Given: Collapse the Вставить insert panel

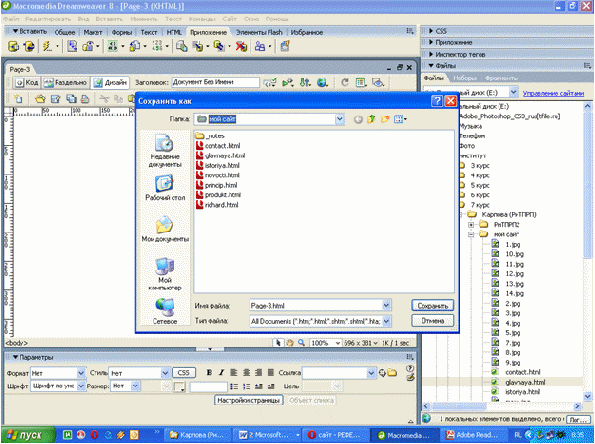Looking at the screenshot, I should click(16, 31).
